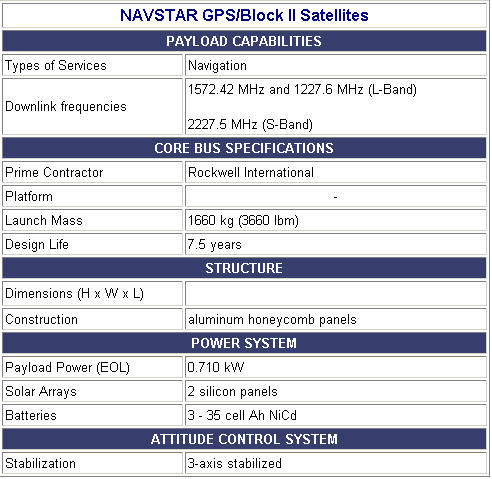Click the Downlink frequencies label
This screenshot has width=492, height=479.
66,107
